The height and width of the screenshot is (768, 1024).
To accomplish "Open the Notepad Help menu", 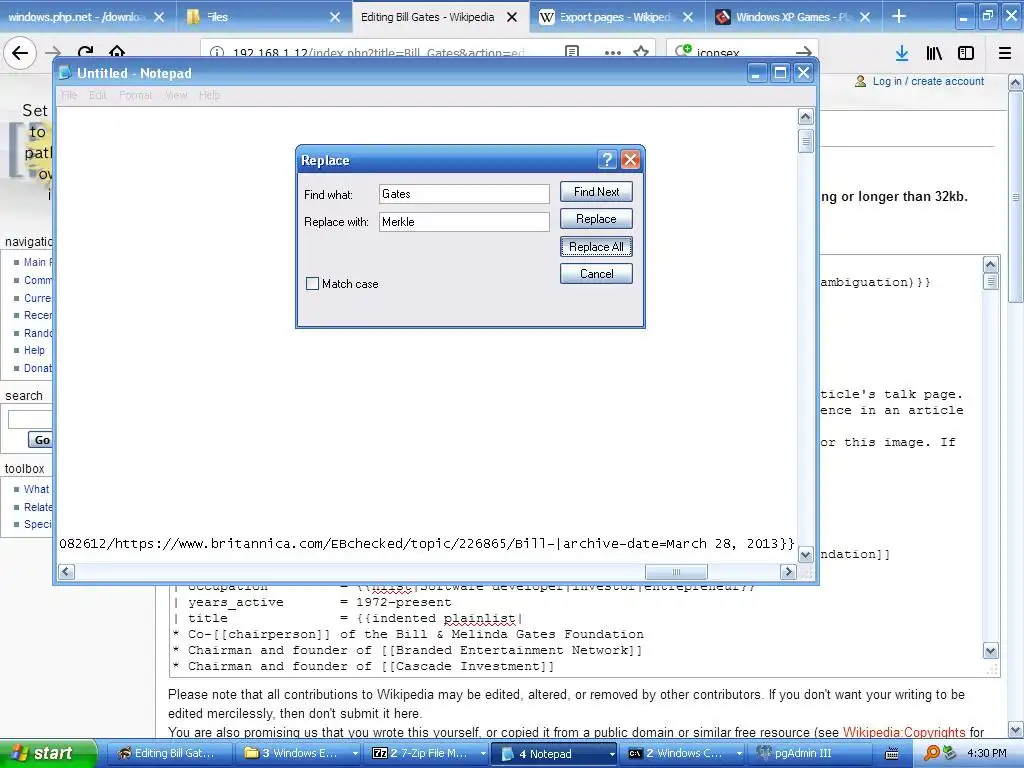I will point(209,95).
